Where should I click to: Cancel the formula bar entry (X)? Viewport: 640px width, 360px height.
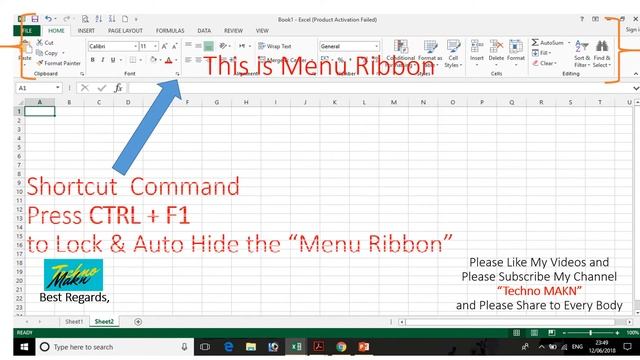[84, 88]
